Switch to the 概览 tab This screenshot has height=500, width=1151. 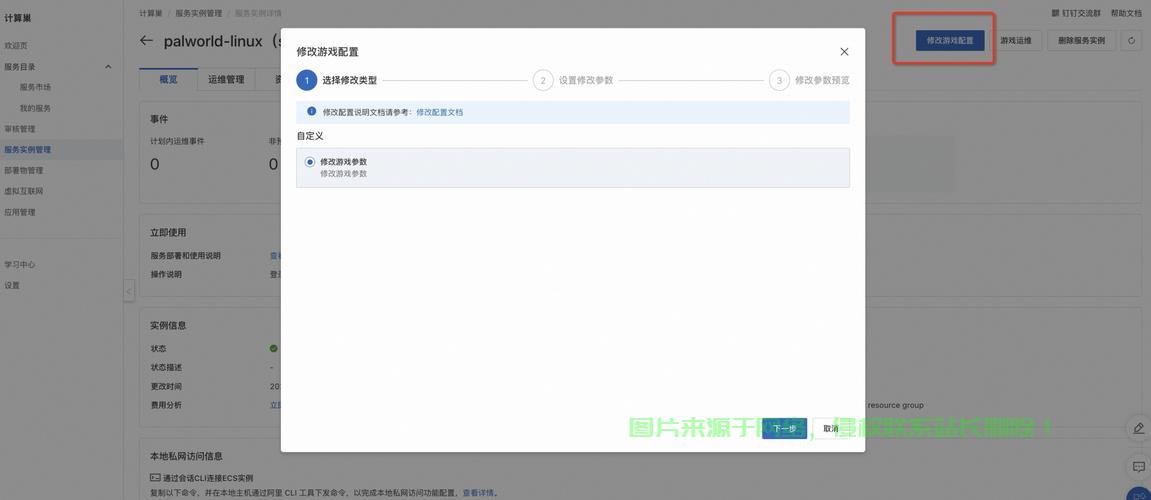(168, 79)
